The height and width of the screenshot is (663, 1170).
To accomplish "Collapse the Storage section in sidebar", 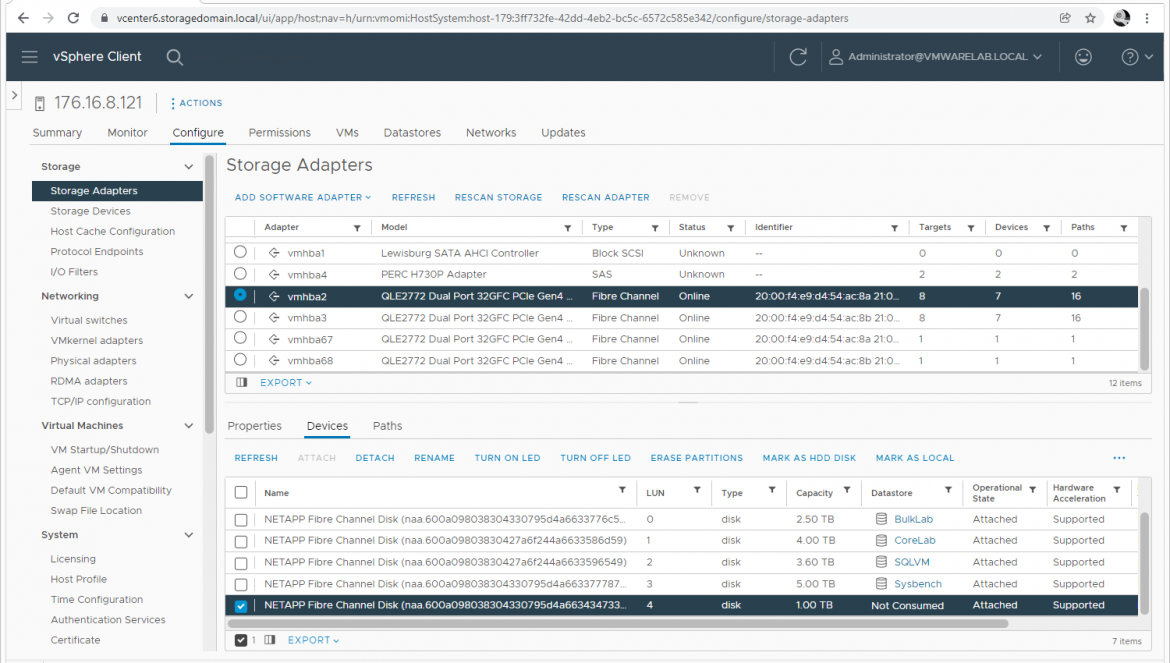I will click(188, 167).
